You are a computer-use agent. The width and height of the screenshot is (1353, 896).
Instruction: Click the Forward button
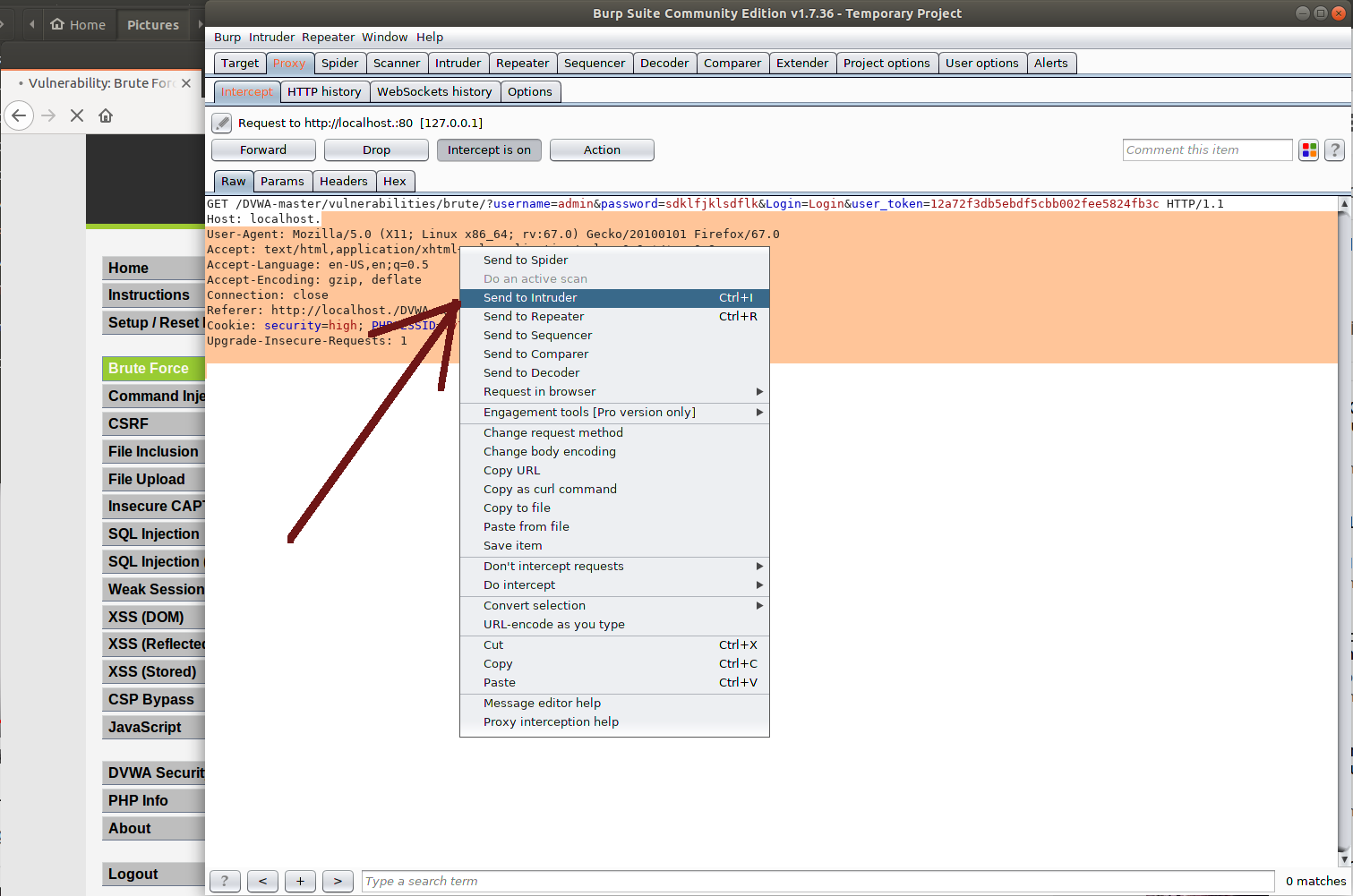[x=263, y=150]
